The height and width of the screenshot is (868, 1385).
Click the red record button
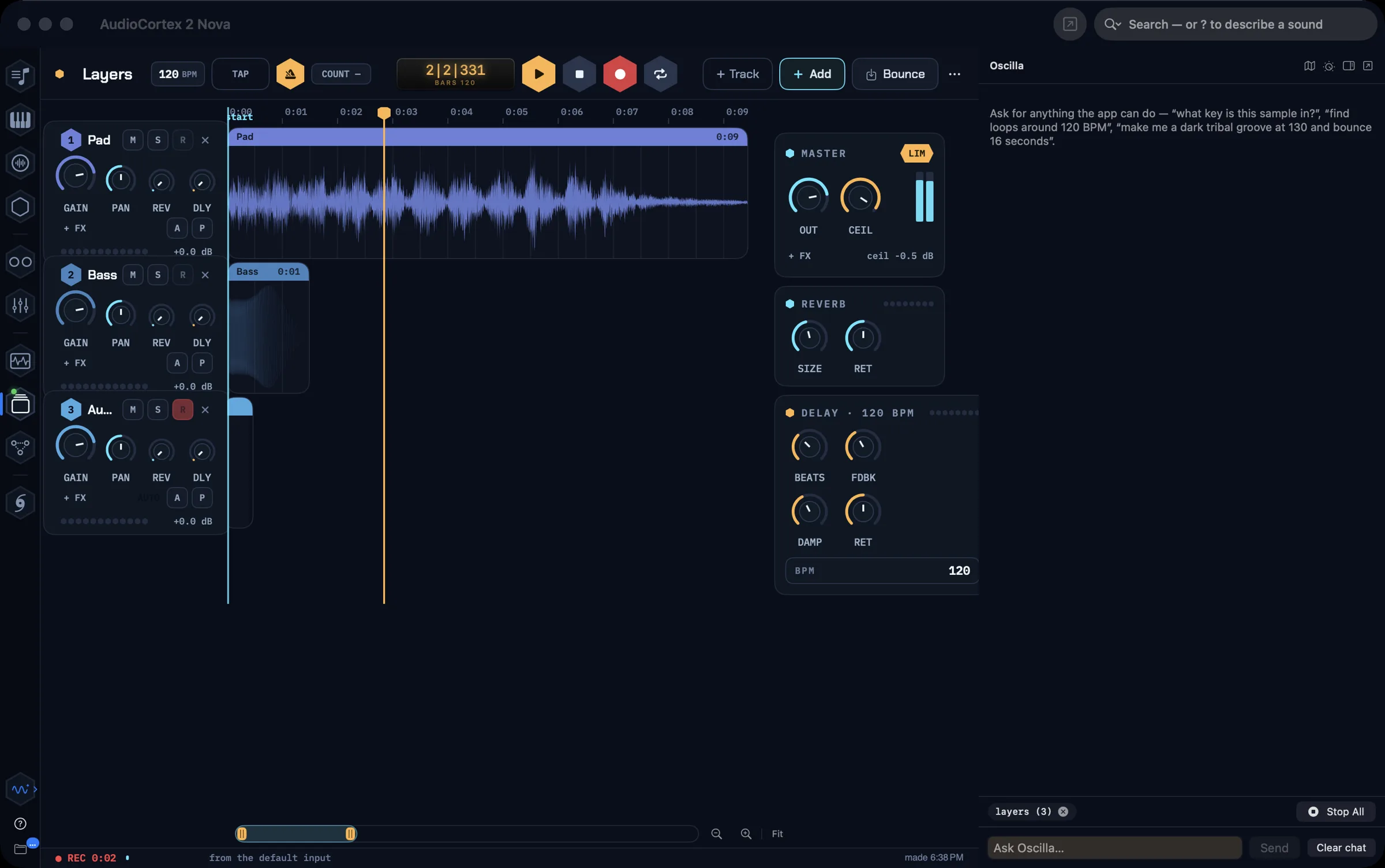tap(620, 74)
